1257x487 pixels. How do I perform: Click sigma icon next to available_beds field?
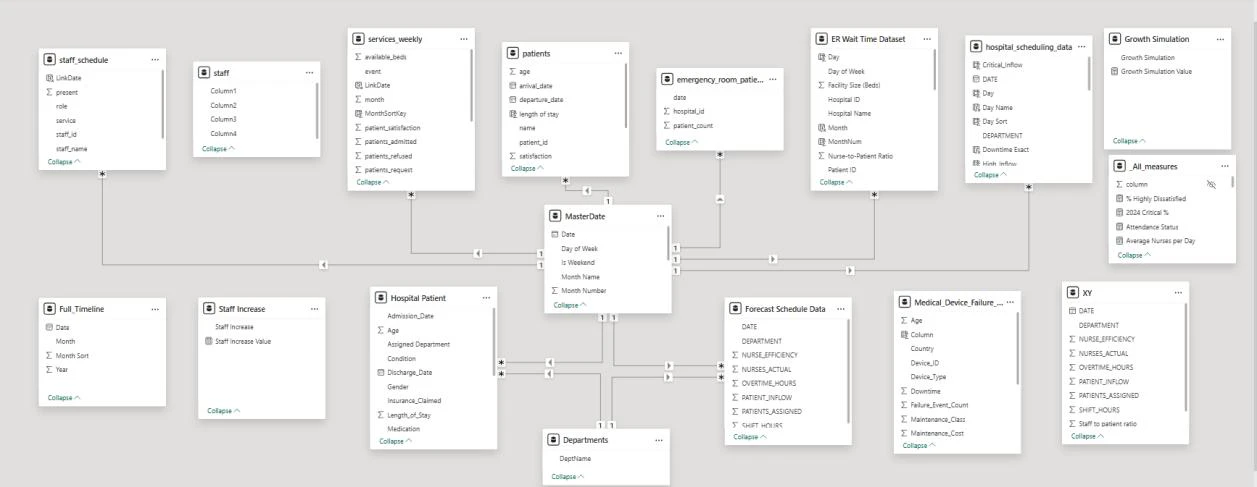(x=358, y=57)
